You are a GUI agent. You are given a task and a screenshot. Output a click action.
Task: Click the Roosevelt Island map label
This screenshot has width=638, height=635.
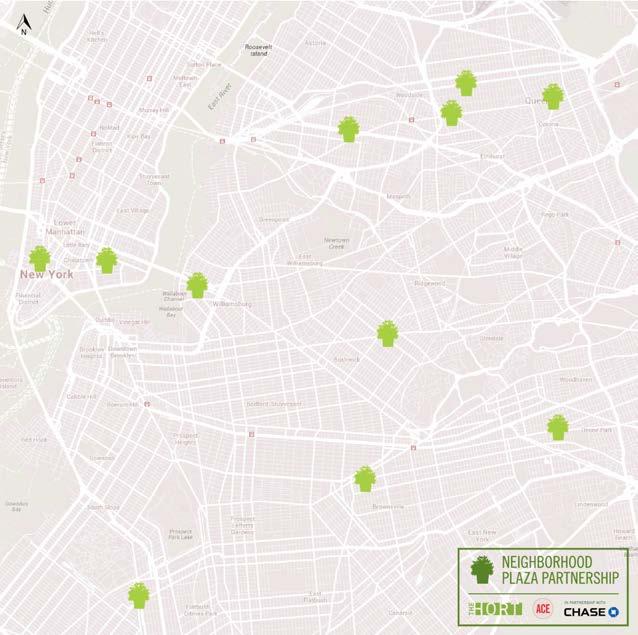[x=258, y=50]
